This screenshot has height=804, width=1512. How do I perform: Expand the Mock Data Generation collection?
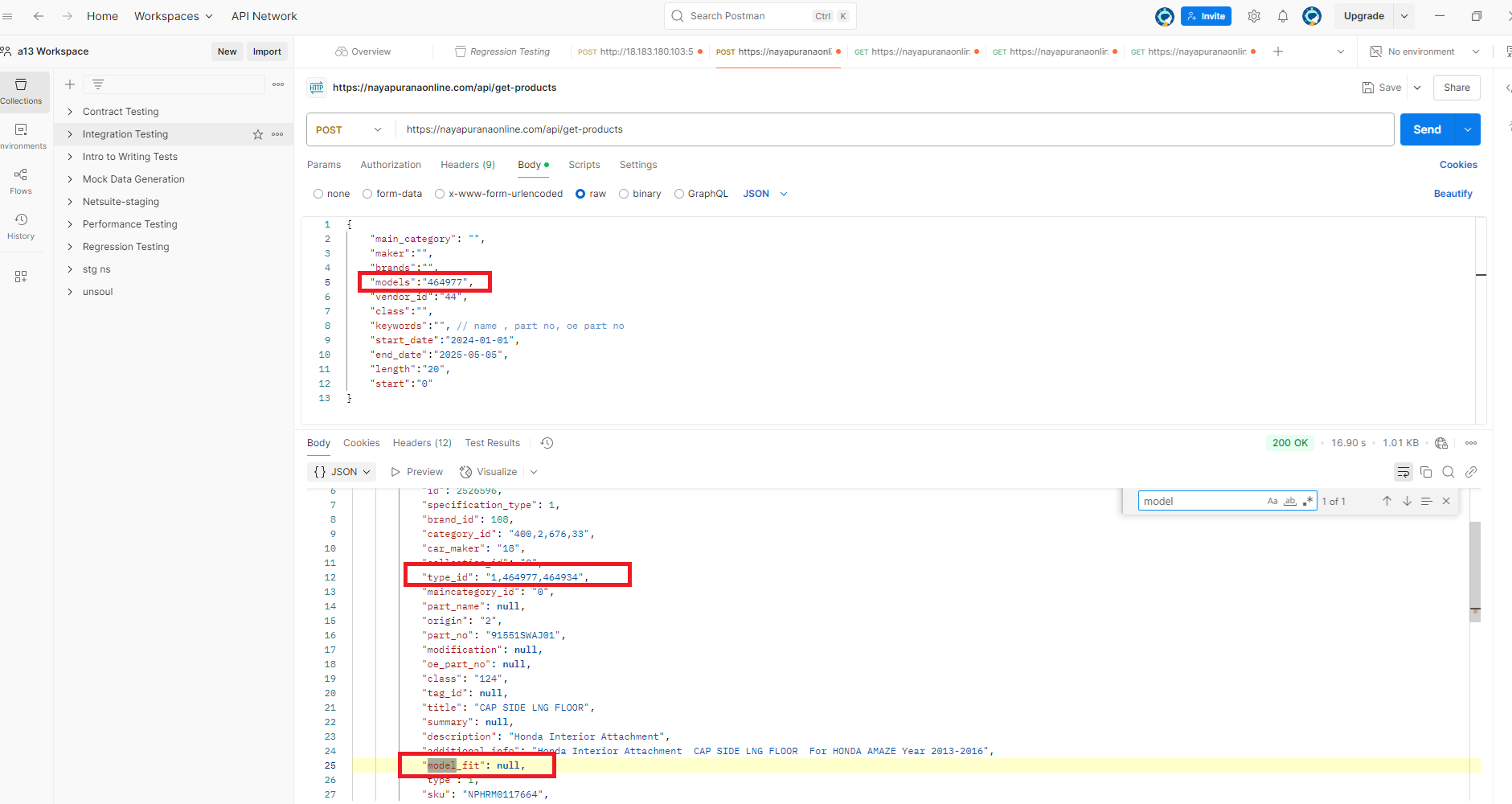point(70,179)
